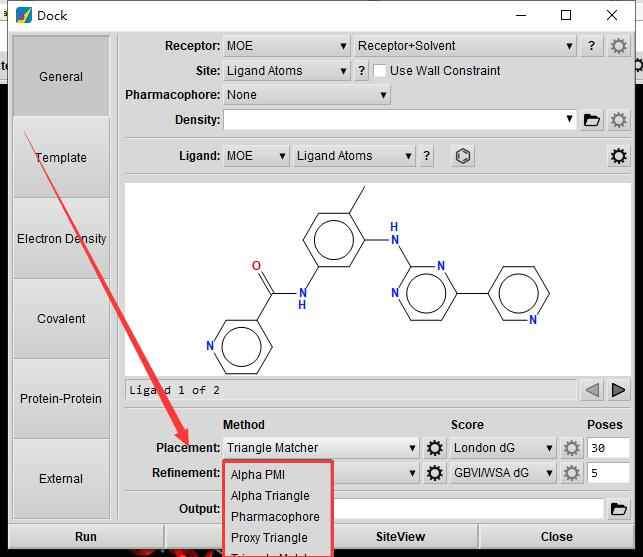This screenshot has width=643, height=557.
Task: Click the hexagon molecule icon beside Ligand
Action: (462, 156)
